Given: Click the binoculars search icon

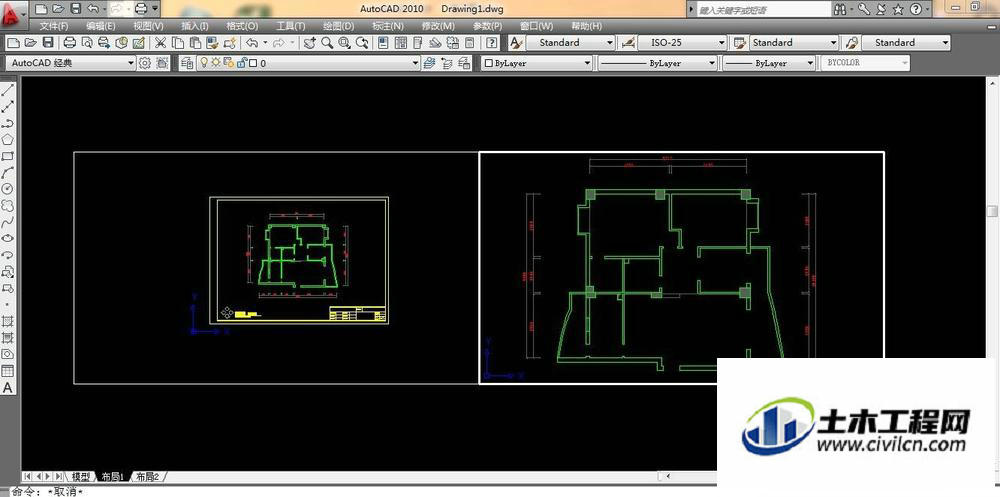Looking at the screenshot, I should click(x=841, y=9).
